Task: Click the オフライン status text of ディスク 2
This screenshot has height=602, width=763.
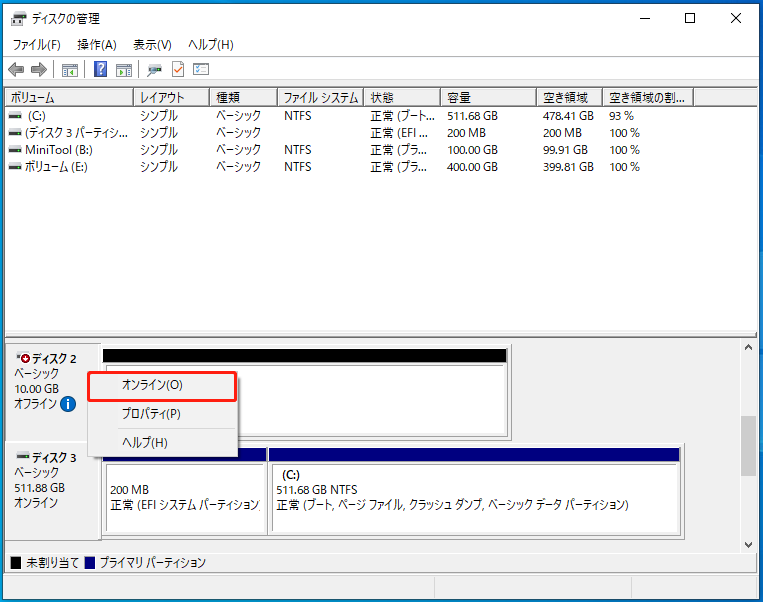Action: click(x=36, y=403)
